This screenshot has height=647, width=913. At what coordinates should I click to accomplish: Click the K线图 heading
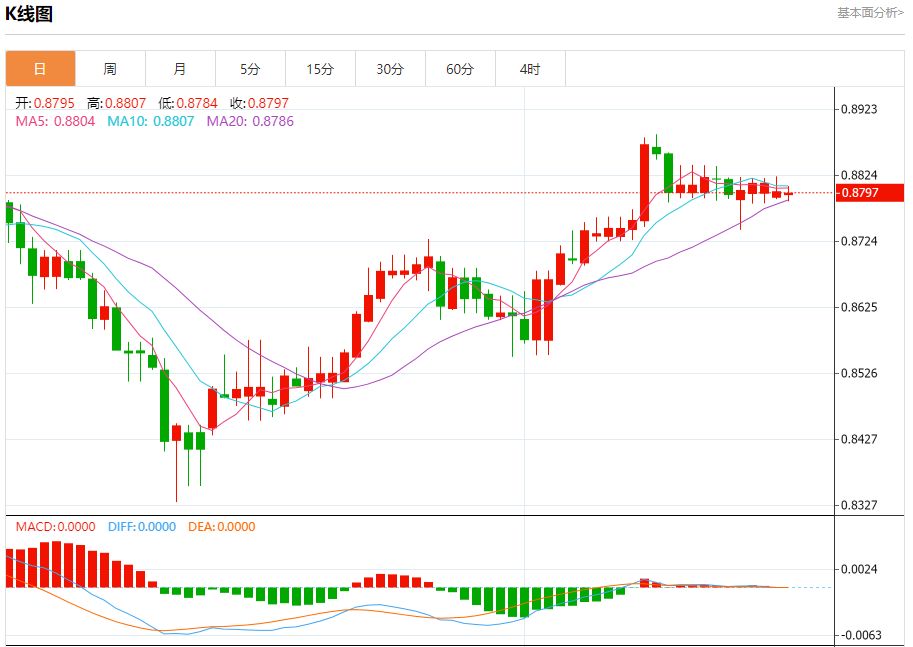pos(29,13)
